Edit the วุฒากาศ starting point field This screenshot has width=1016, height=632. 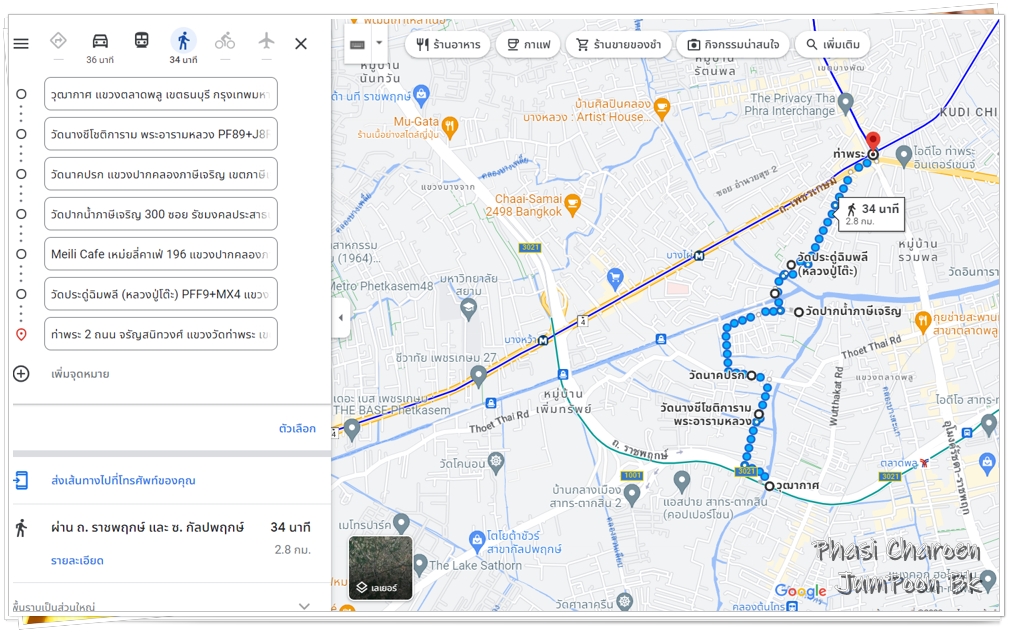tap(161, 94)
